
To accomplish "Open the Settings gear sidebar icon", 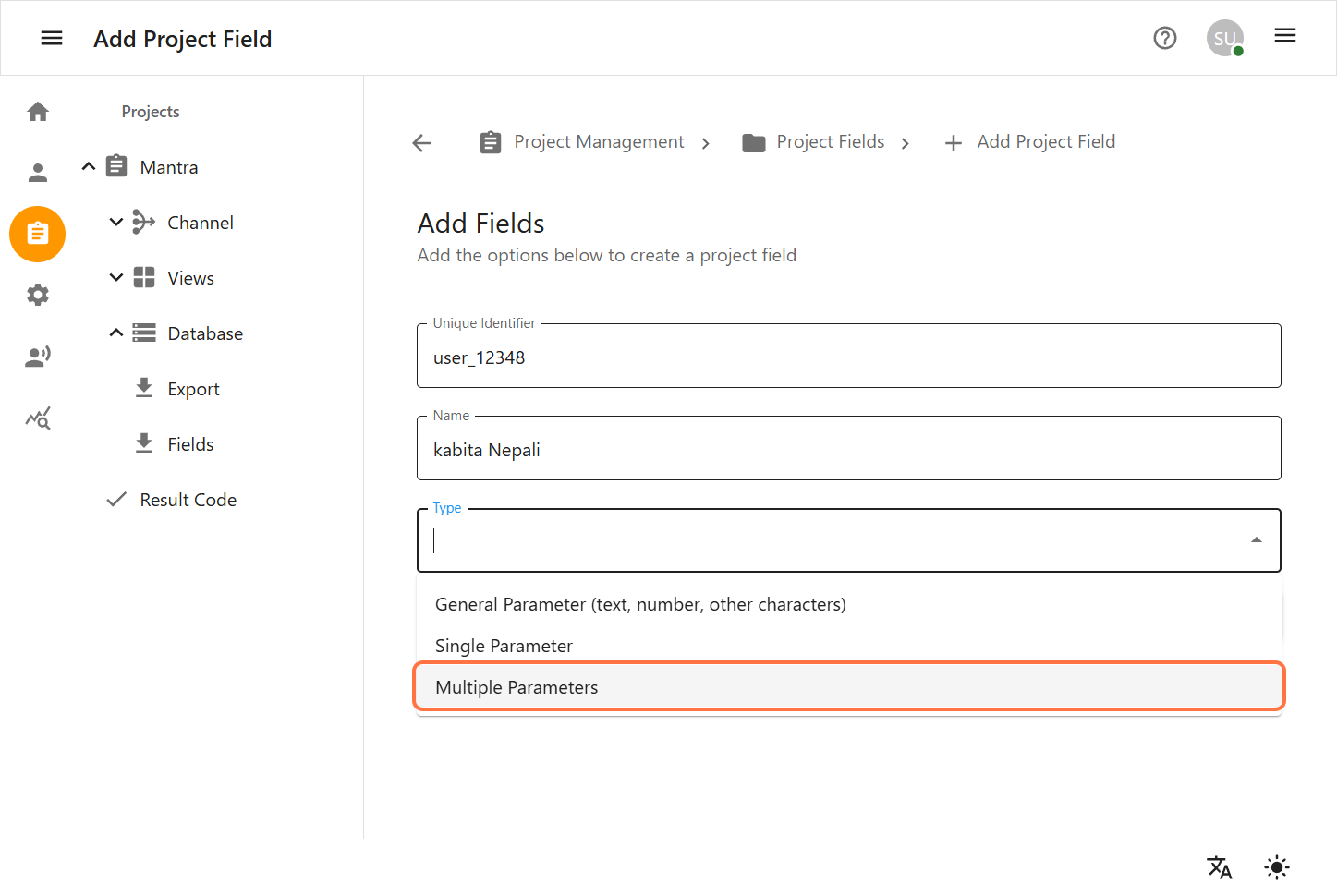I will (37, 295).
